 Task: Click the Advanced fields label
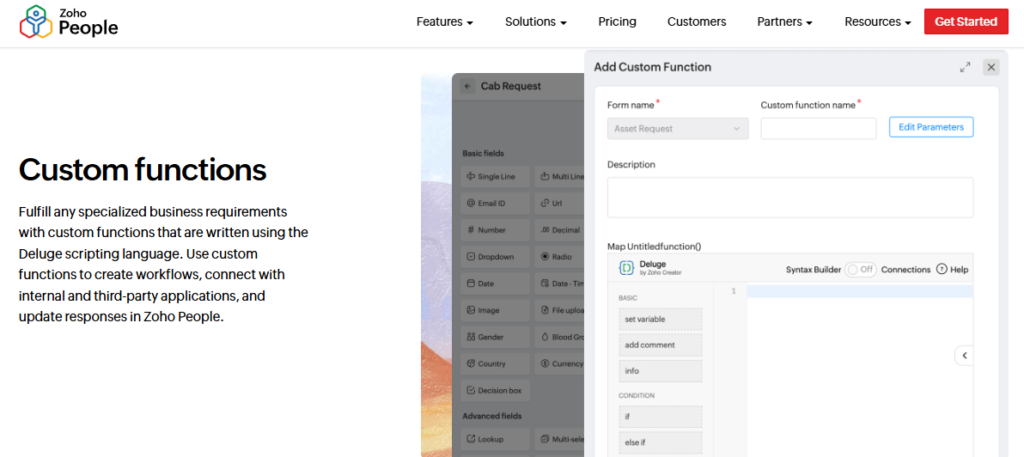tap(492, 416)
